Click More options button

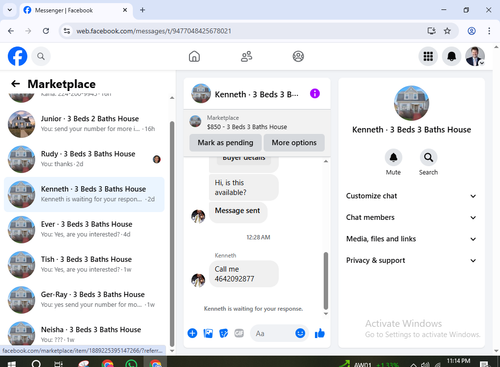(294, 143)
